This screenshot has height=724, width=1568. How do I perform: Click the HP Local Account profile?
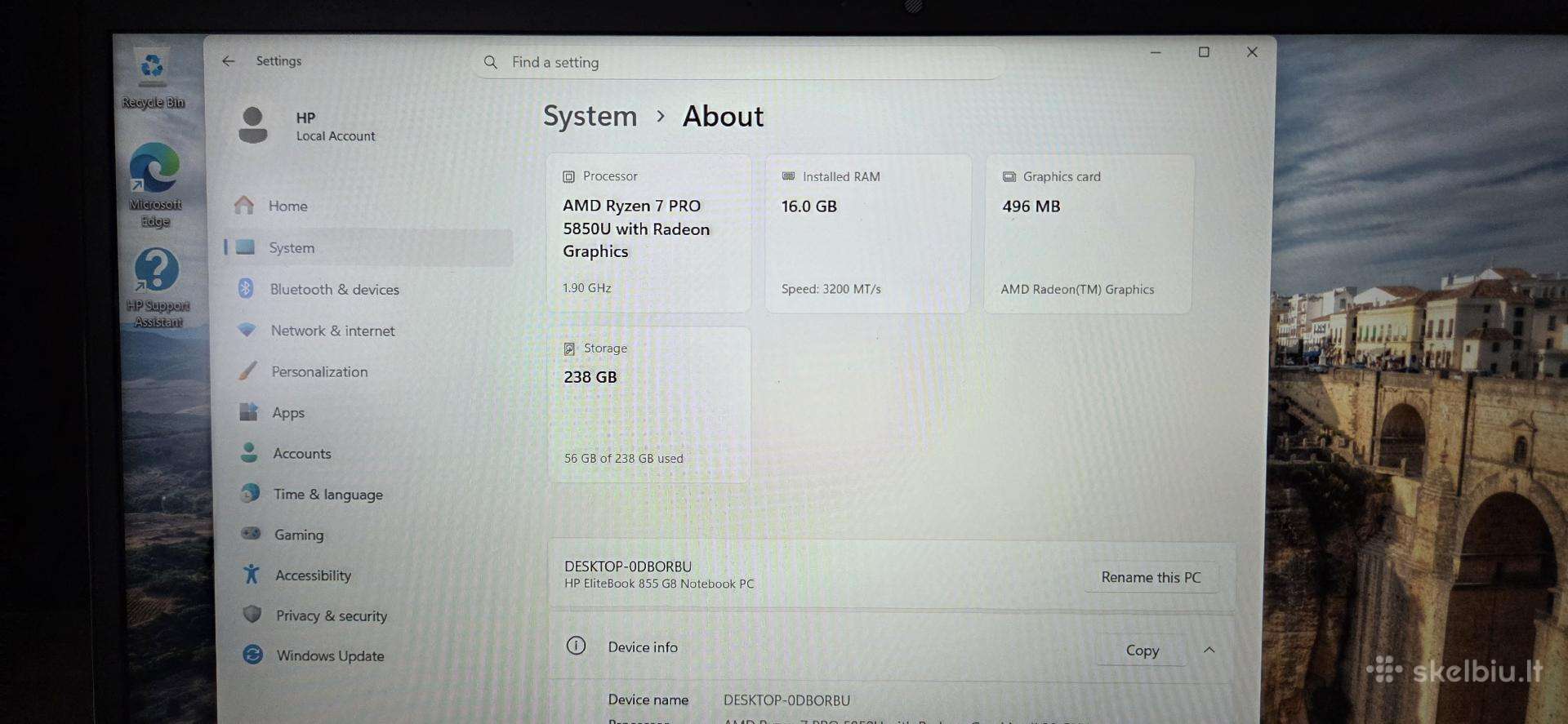pyautogui.click(x=307, y=126)
